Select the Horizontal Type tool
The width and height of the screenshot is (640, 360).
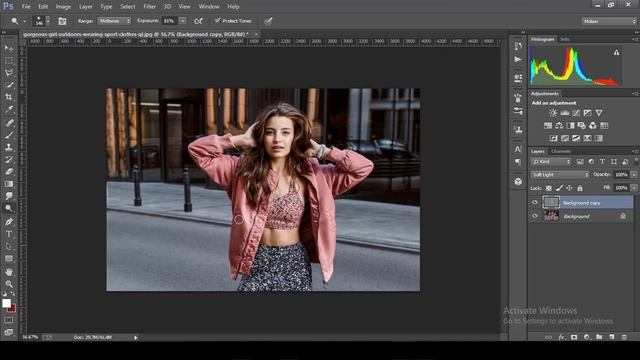pyautogui.click(x=9, y=234)
